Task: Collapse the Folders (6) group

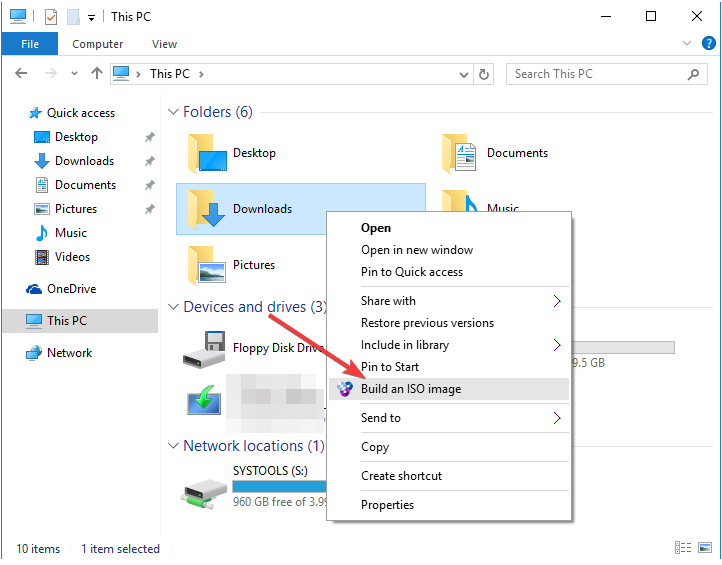Action: [x=173, y=112]
